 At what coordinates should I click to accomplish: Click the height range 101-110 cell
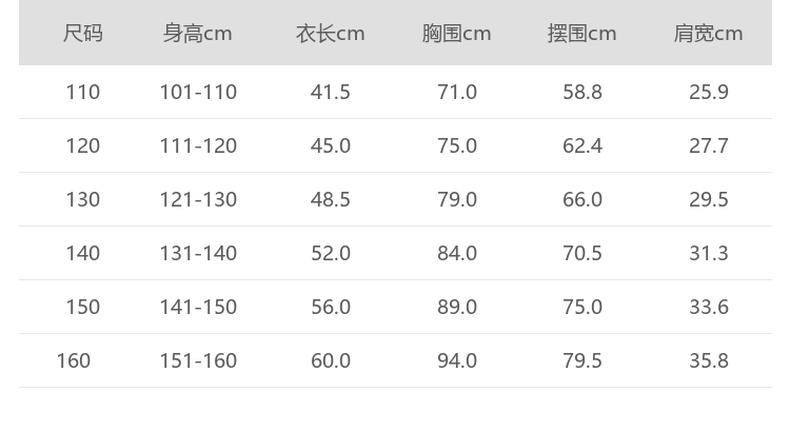pos(198,92)
